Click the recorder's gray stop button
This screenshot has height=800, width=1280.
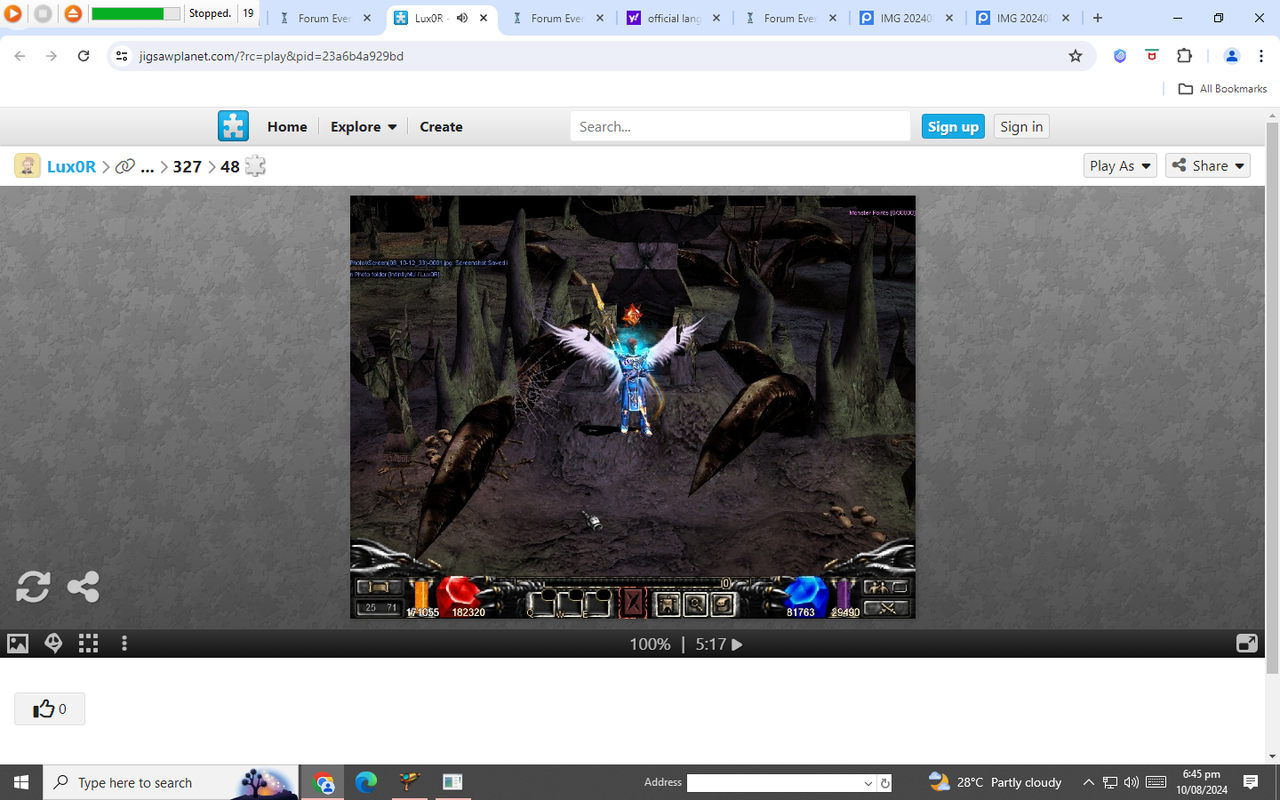pos(42,14)
